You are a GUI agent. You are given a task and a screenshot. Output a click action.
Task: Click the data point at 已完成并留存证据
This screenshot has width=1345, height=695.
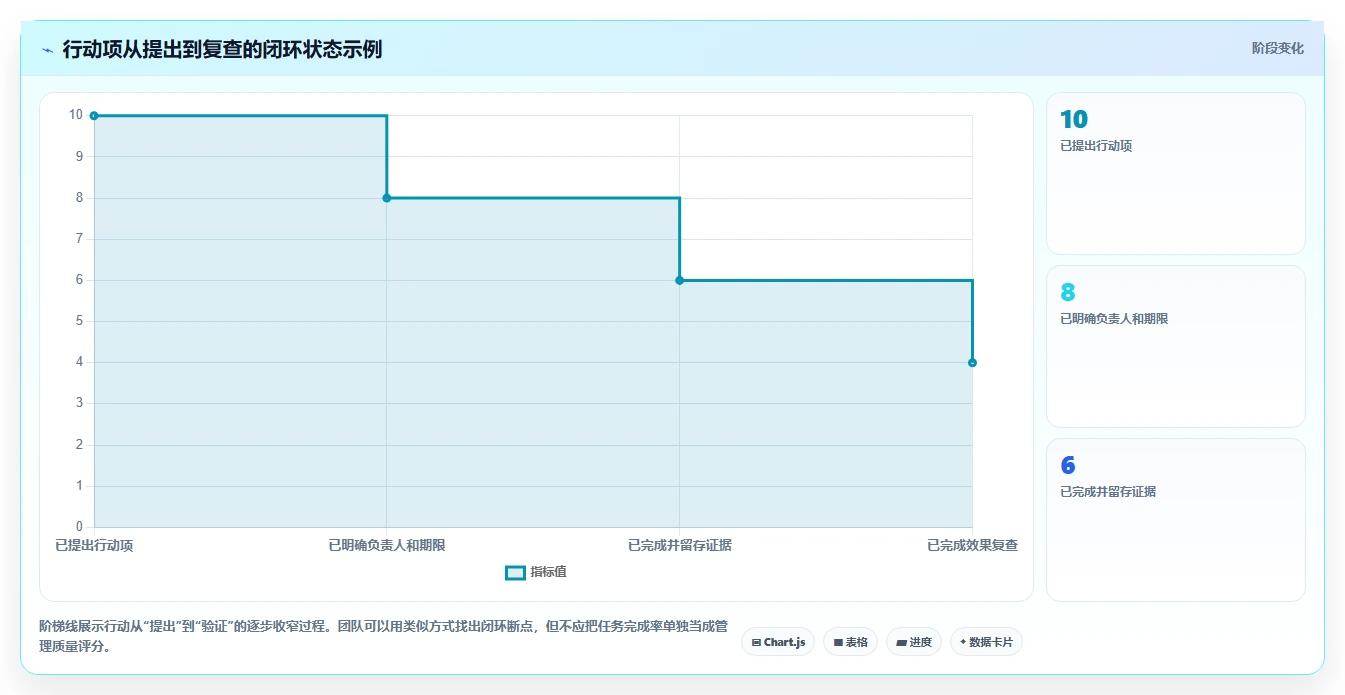[x=680, y=280]
